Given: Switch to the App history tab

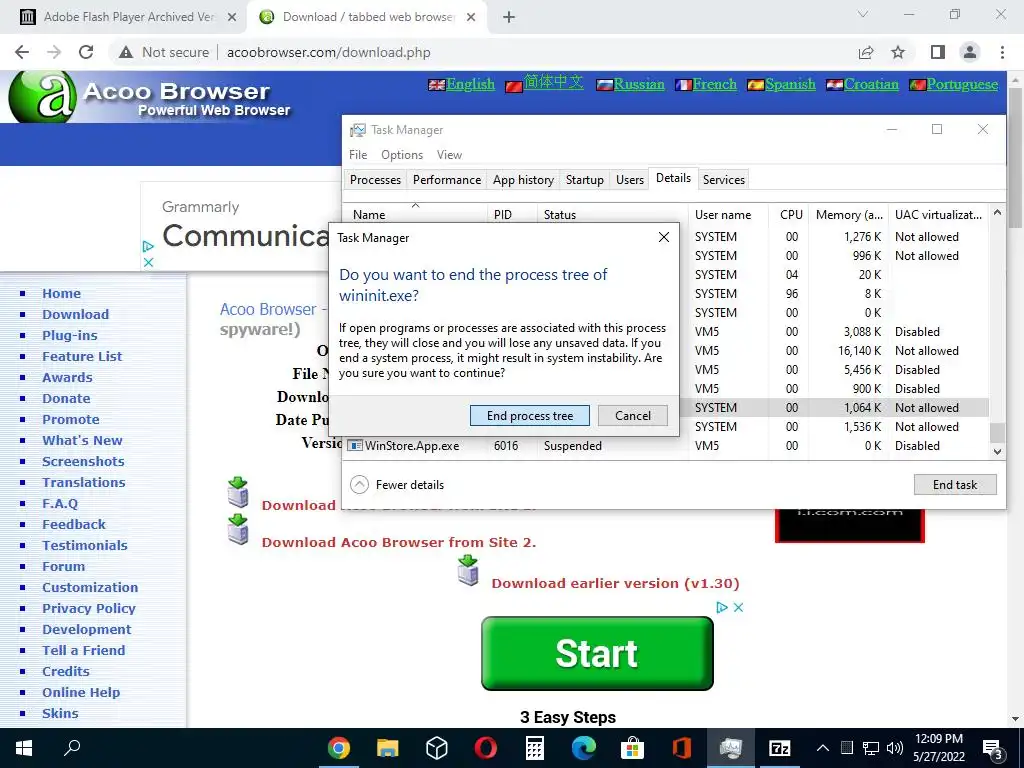Looking at the screenshot, I should point(523,180).
